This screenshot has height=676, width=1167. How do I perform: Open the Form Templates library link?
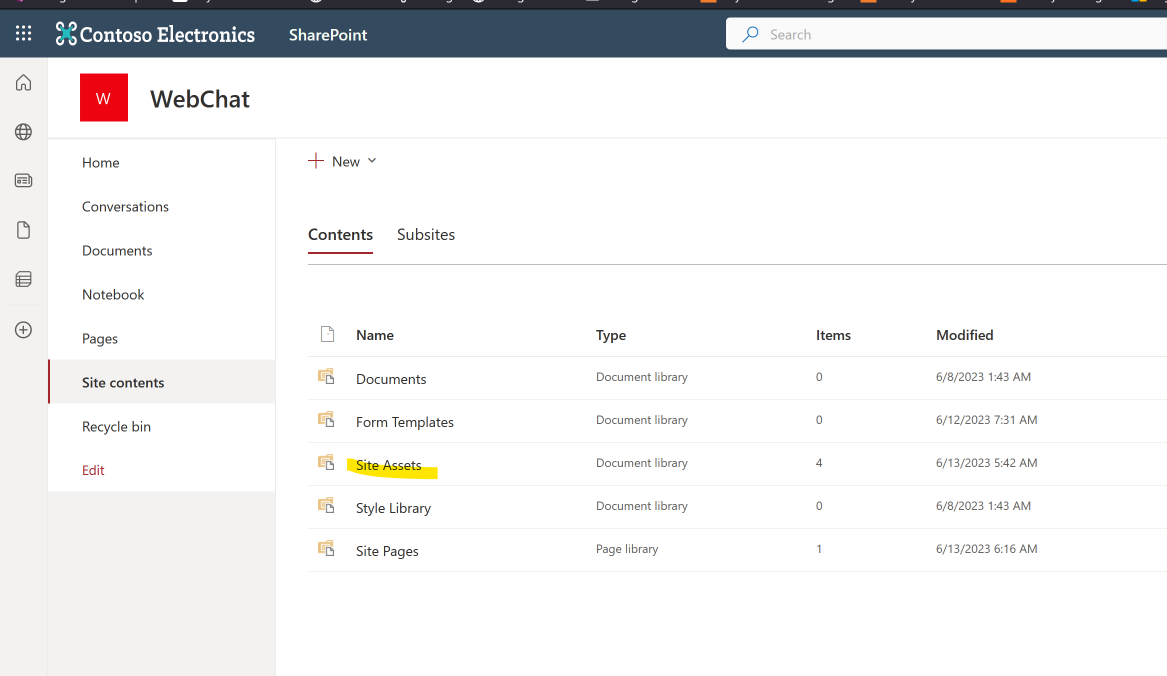[x=404, y=422]
